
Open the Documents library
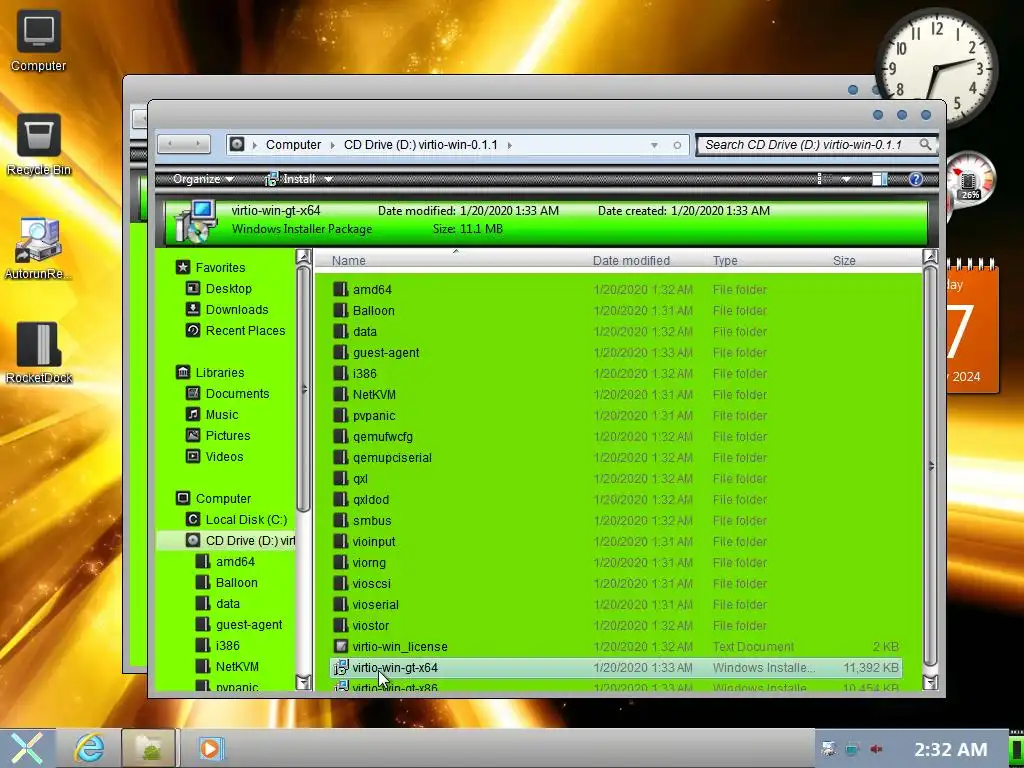click(227, 393)
